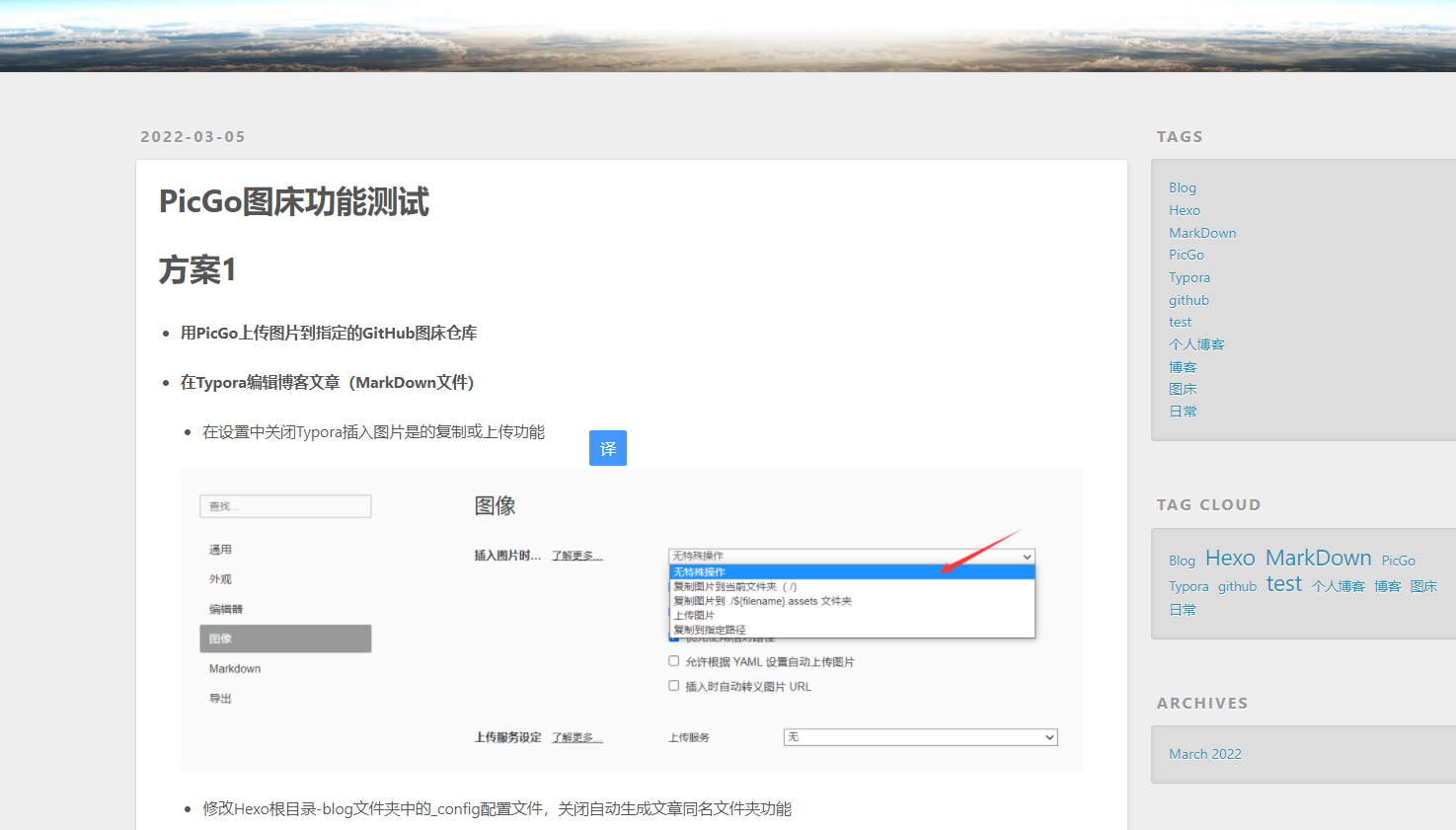The width and height of the screenshot is (1456, 830).
Task: Choose highlighted 无特殊操作 option in the list
Action: pos(852,571)
